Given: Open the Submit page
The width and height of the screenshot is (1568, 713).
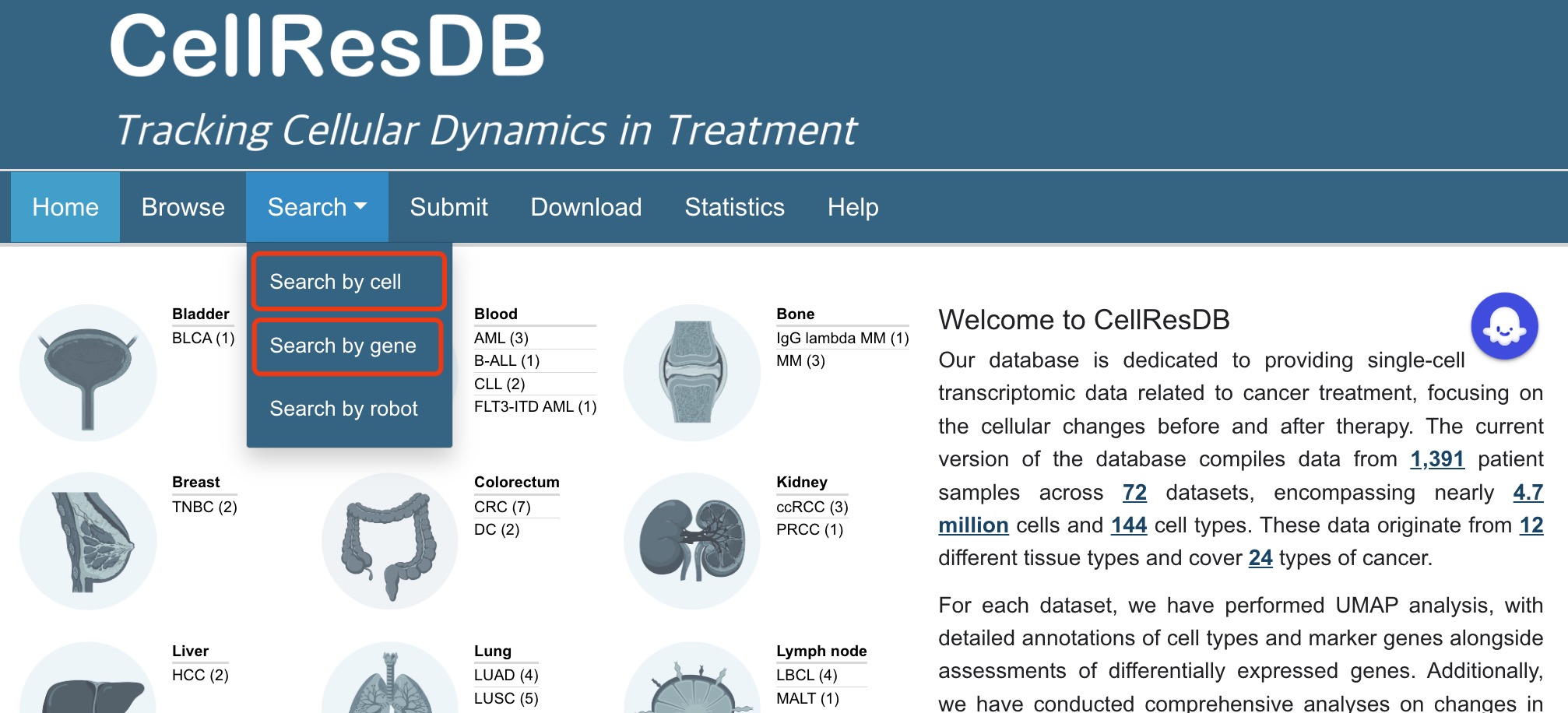Looking at the screenshot, I should [x=449, y=207].
